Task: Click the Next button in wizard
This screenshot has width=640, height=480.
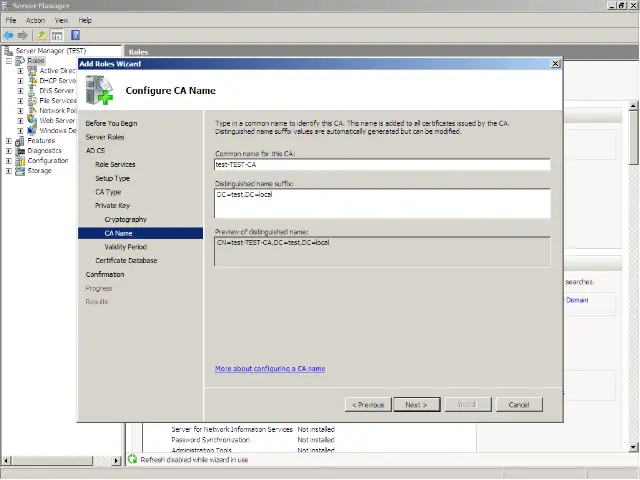Action: 415,404
